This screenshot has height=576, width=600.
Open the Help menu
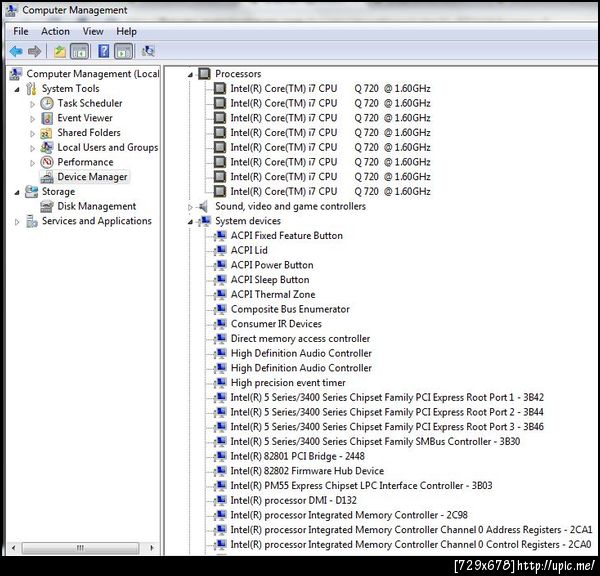(x=126, y=31)
